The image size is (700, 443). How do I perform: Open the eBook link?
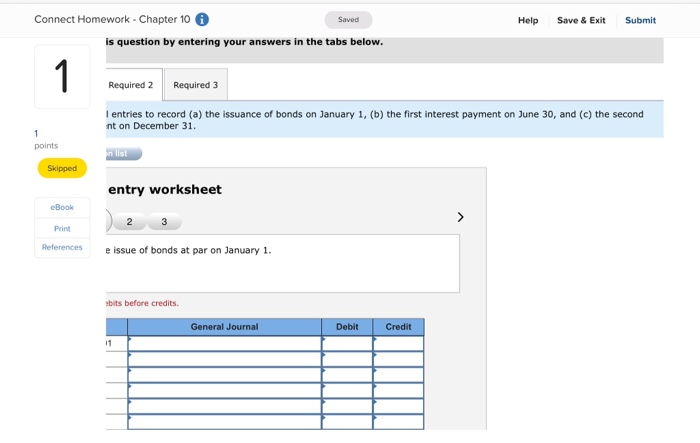coord(62,207)
